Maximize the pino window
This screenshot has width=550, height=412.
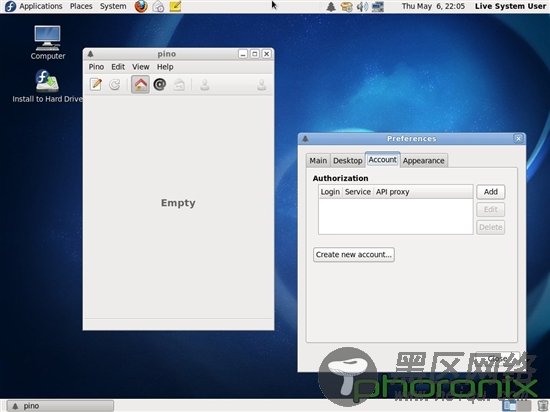pos(255,54)
